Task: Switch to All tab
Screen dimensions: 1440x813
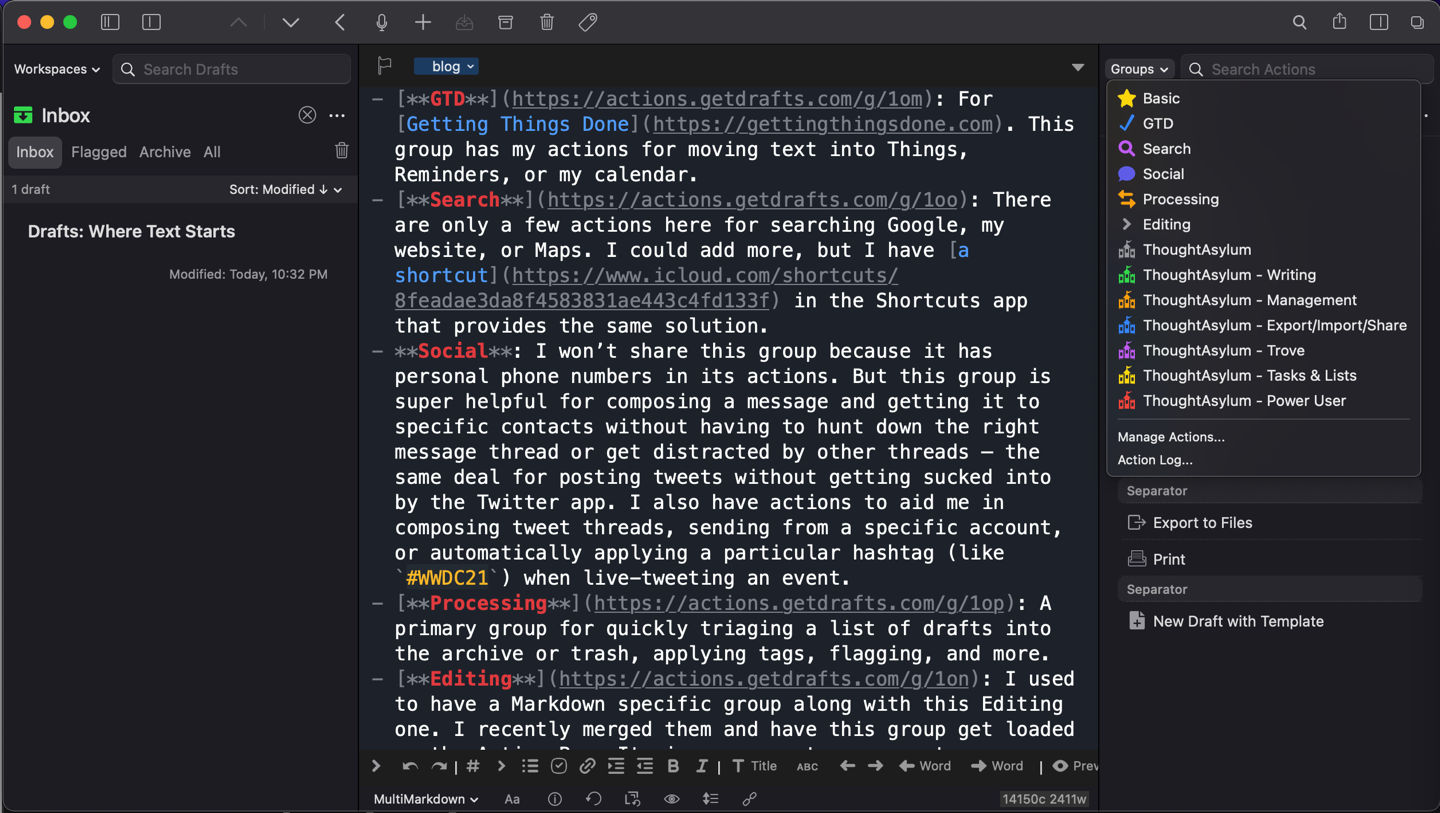Action: coord(212,152)
